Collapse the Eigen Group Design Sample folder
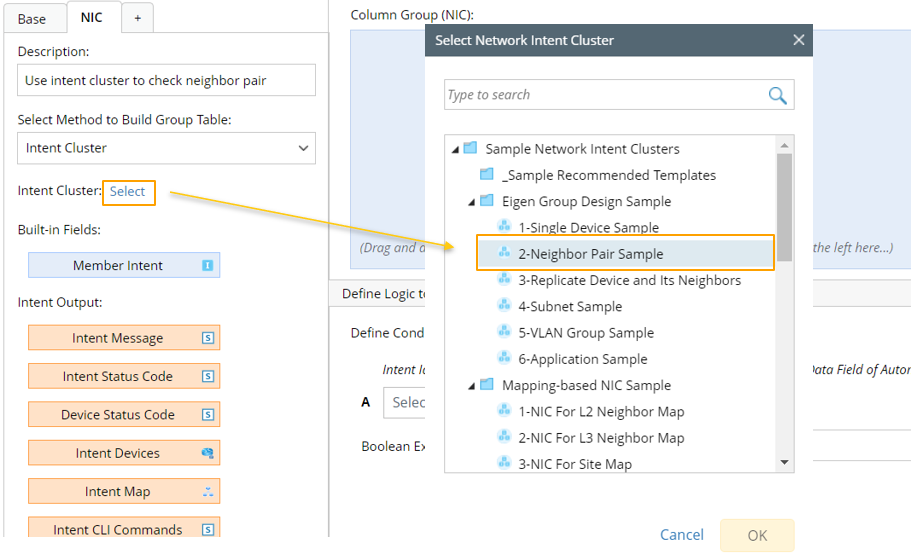This screenshot has width=911, height=554. pos(472,201)
